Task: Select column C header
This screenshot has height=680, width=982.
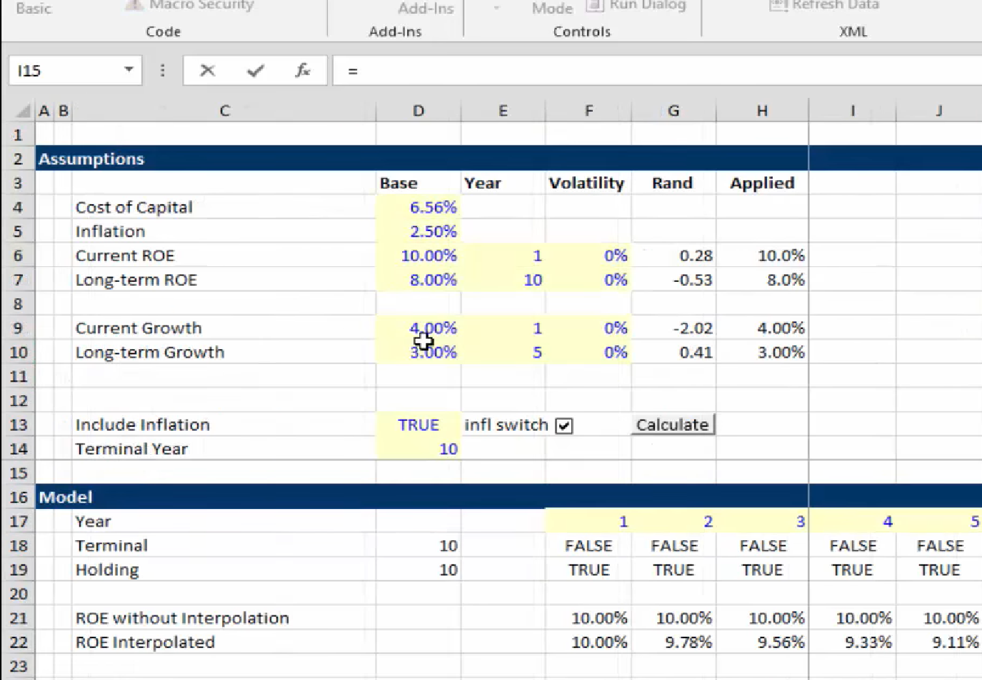Action: coord(224,111)
